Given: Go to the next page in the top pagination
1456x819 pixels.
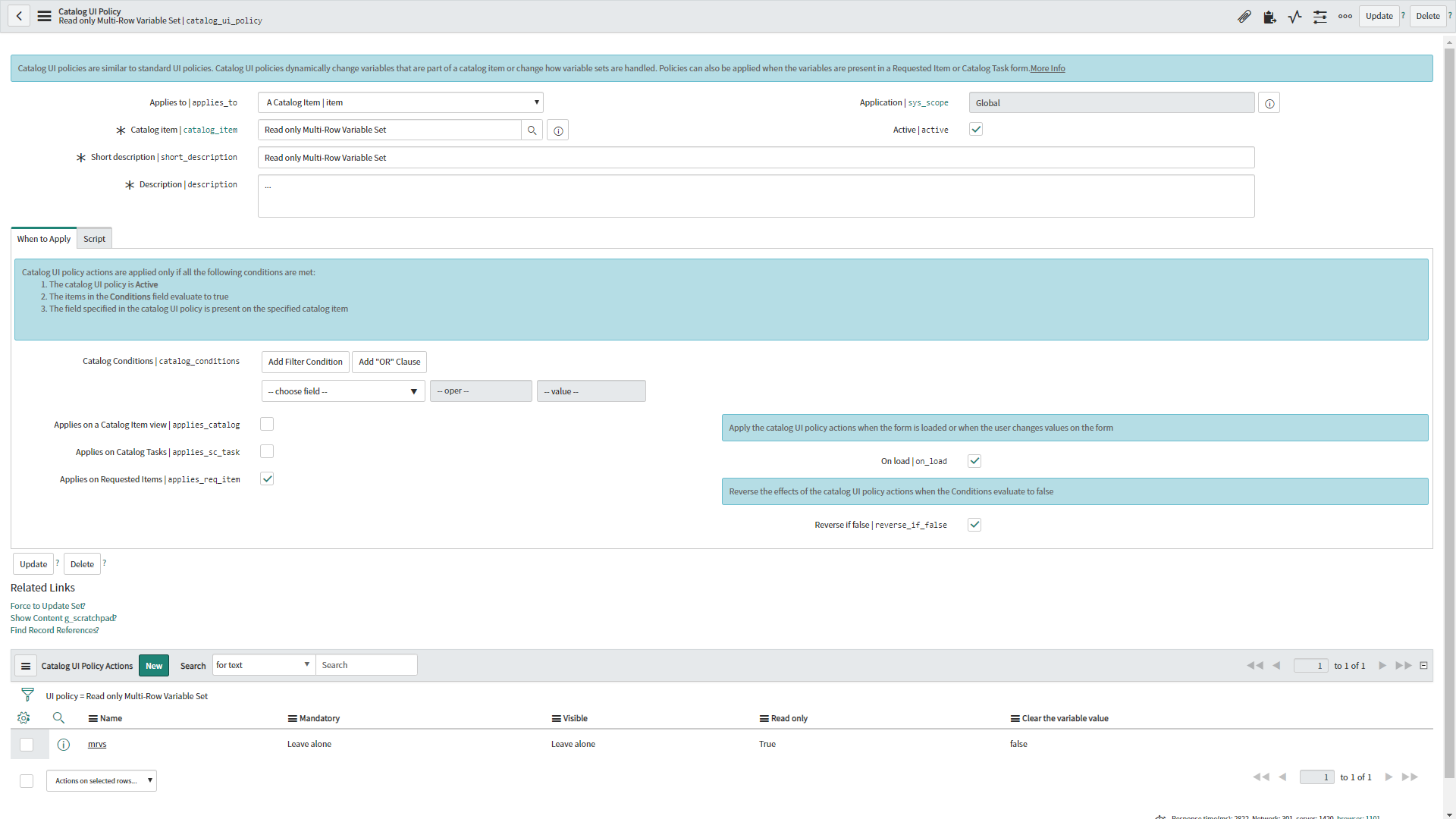Looking at the screenshot, I should (1382, 666).
